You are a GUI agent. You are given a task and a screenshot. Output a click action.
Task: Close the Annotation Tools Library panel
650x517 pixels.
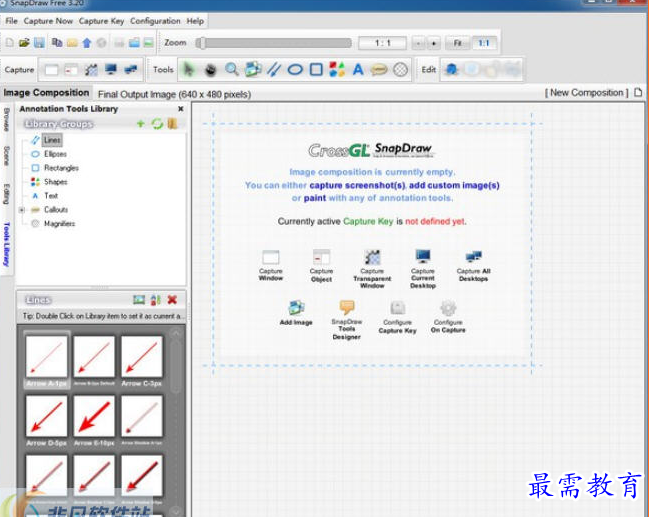181,109
